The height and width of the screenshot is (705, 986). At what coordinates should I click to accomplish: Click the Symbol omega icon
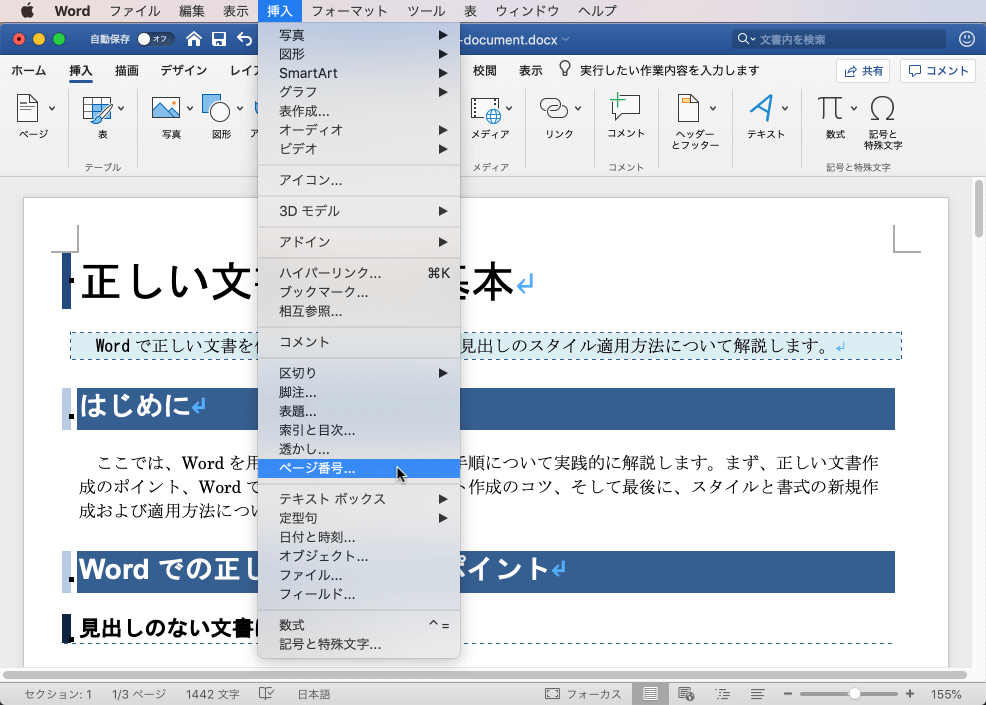[882, 109]
